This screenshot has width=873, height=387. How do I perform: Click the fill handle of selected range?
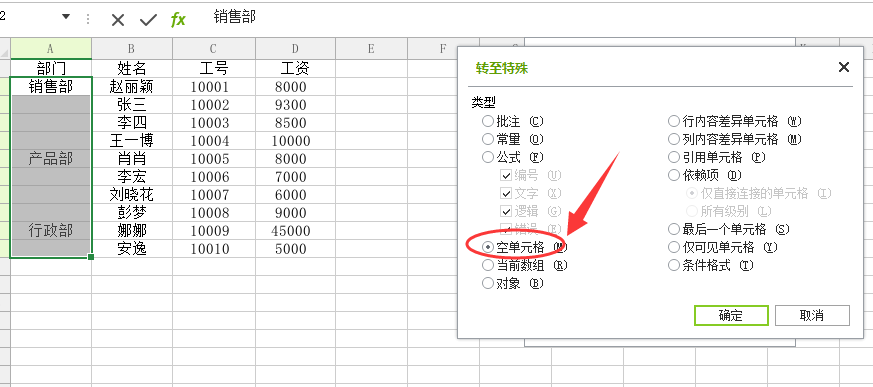[x=91, y=257]
